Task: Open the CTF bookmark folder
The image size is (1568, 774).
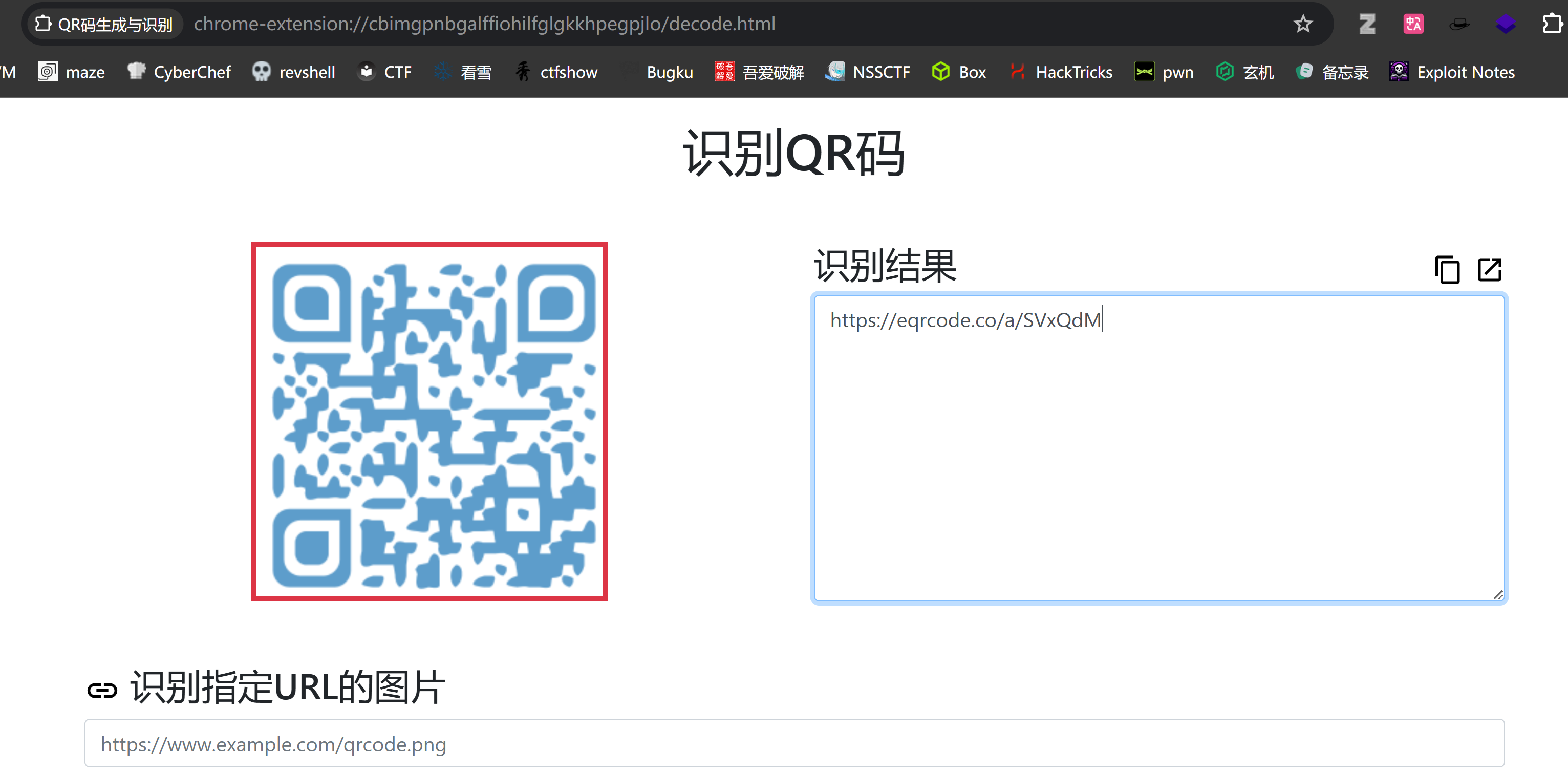Action: point(384,72)
